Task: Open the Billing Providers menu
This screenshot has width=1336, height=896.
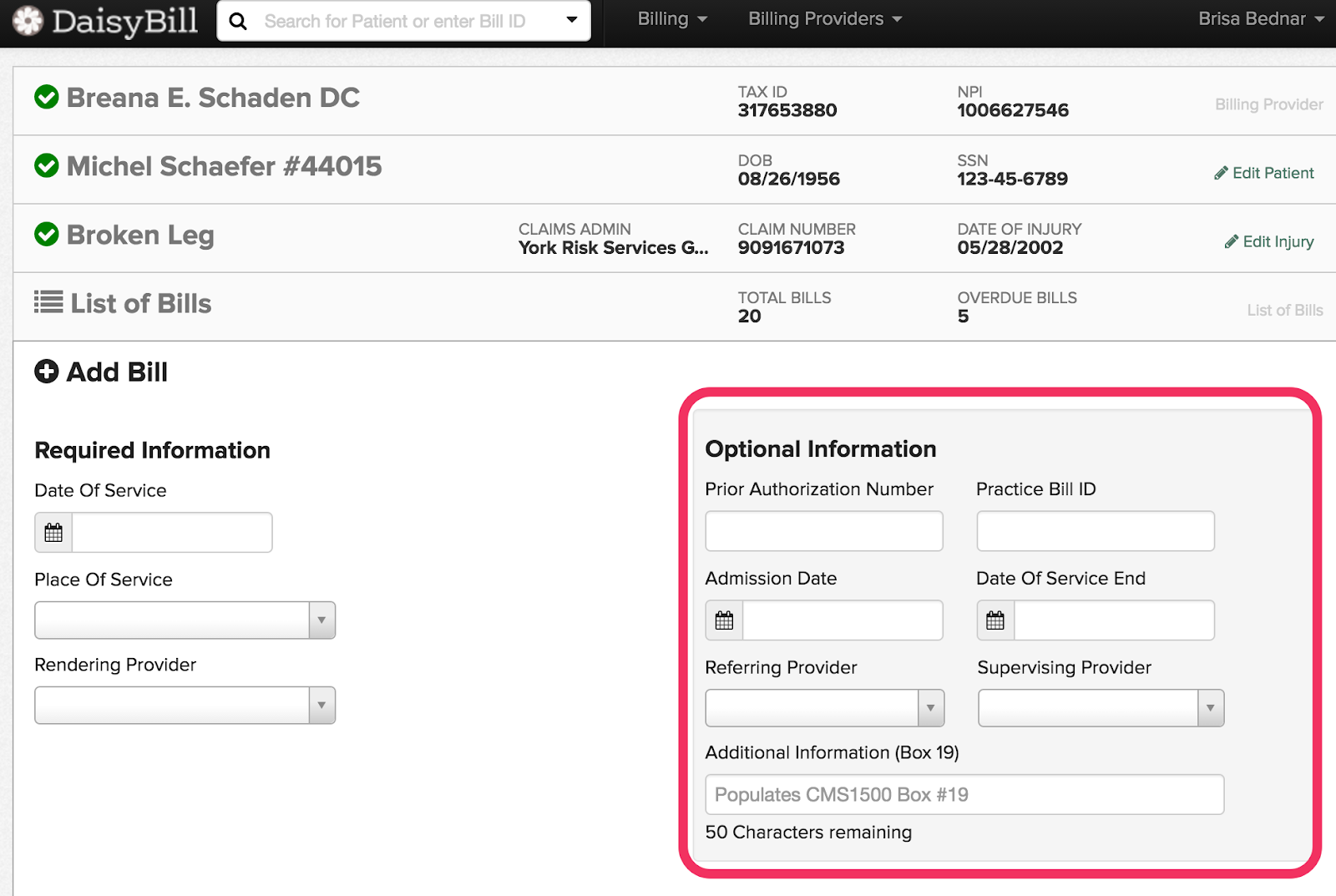Action: [824, 19]
